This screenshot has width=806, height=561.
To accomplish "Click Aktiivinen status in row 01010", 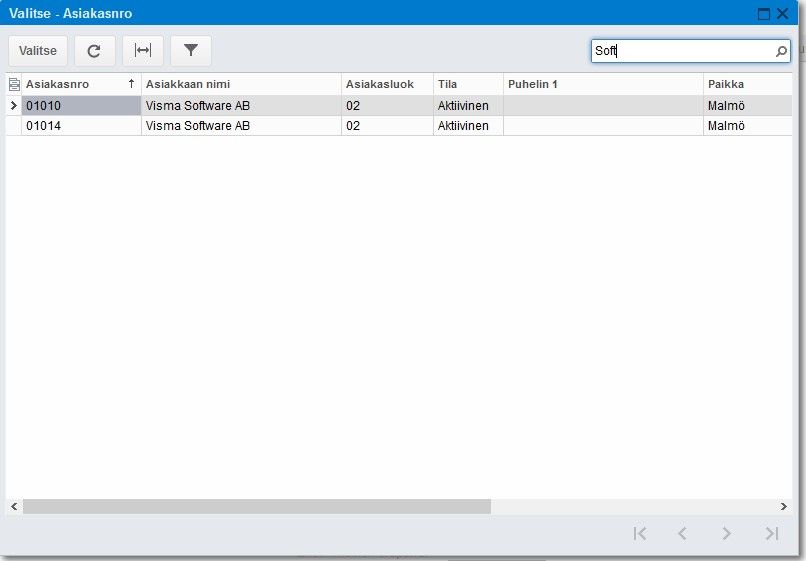I will (468, 105).
